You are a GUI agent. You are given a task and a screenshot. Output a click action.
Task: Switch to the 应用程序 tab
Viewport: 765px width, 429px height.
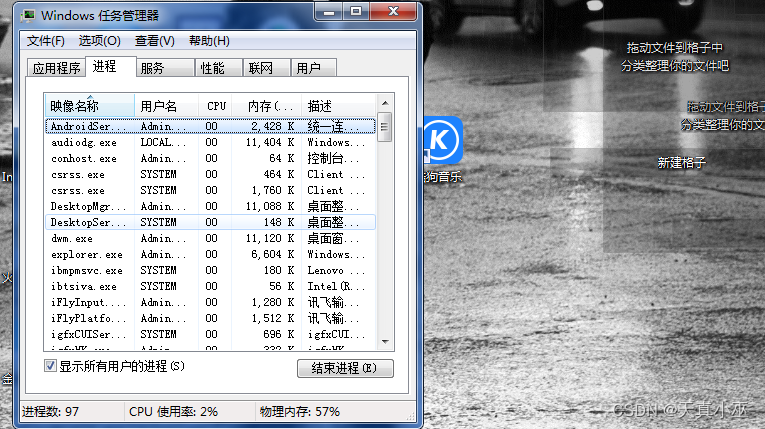tap(56, 68)
